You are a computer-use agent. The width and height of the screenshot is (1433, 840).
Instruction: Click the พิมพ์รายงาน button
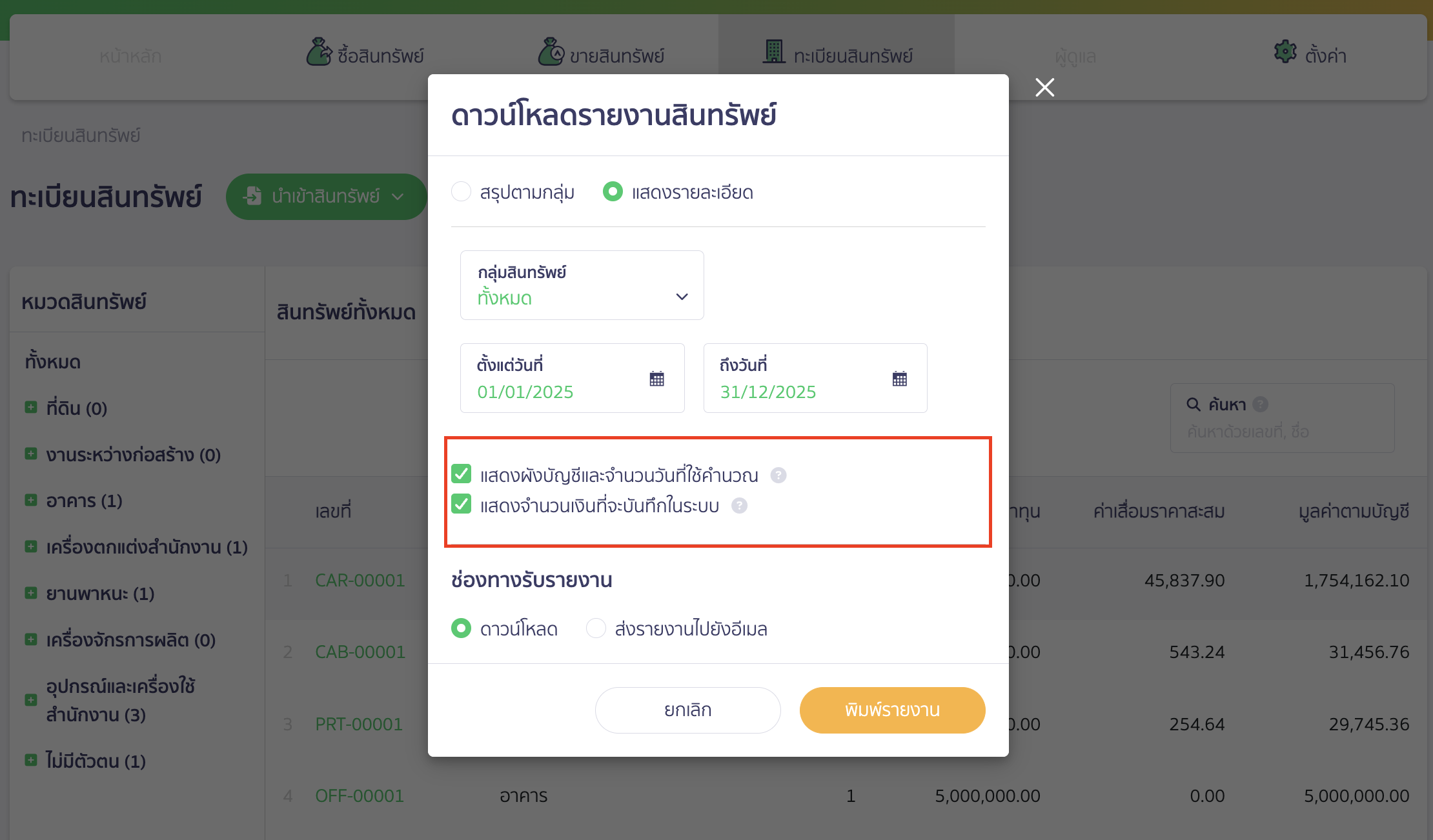(892, 710)
